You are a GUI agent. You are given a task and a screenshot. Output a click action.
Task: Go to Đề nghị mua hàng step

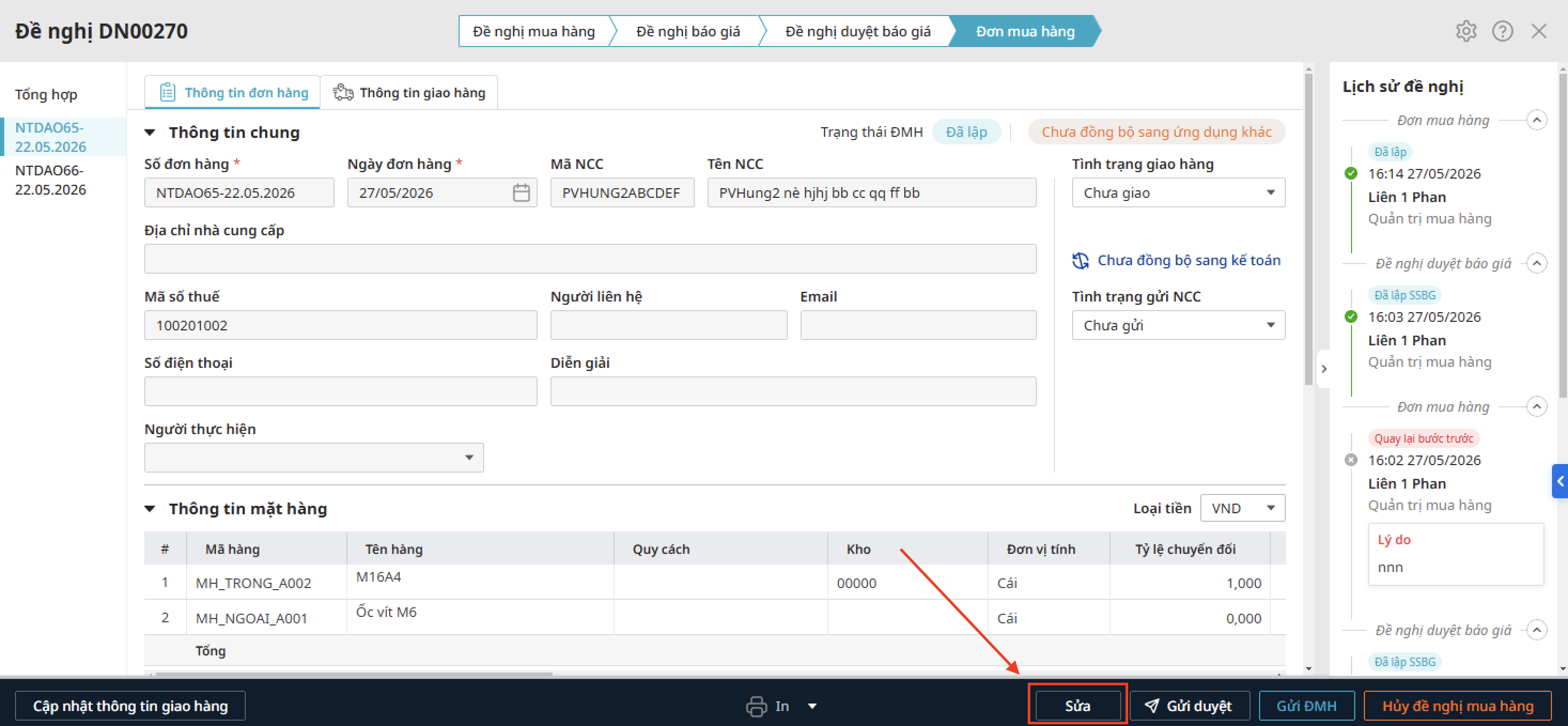click(x=534, y=31)
